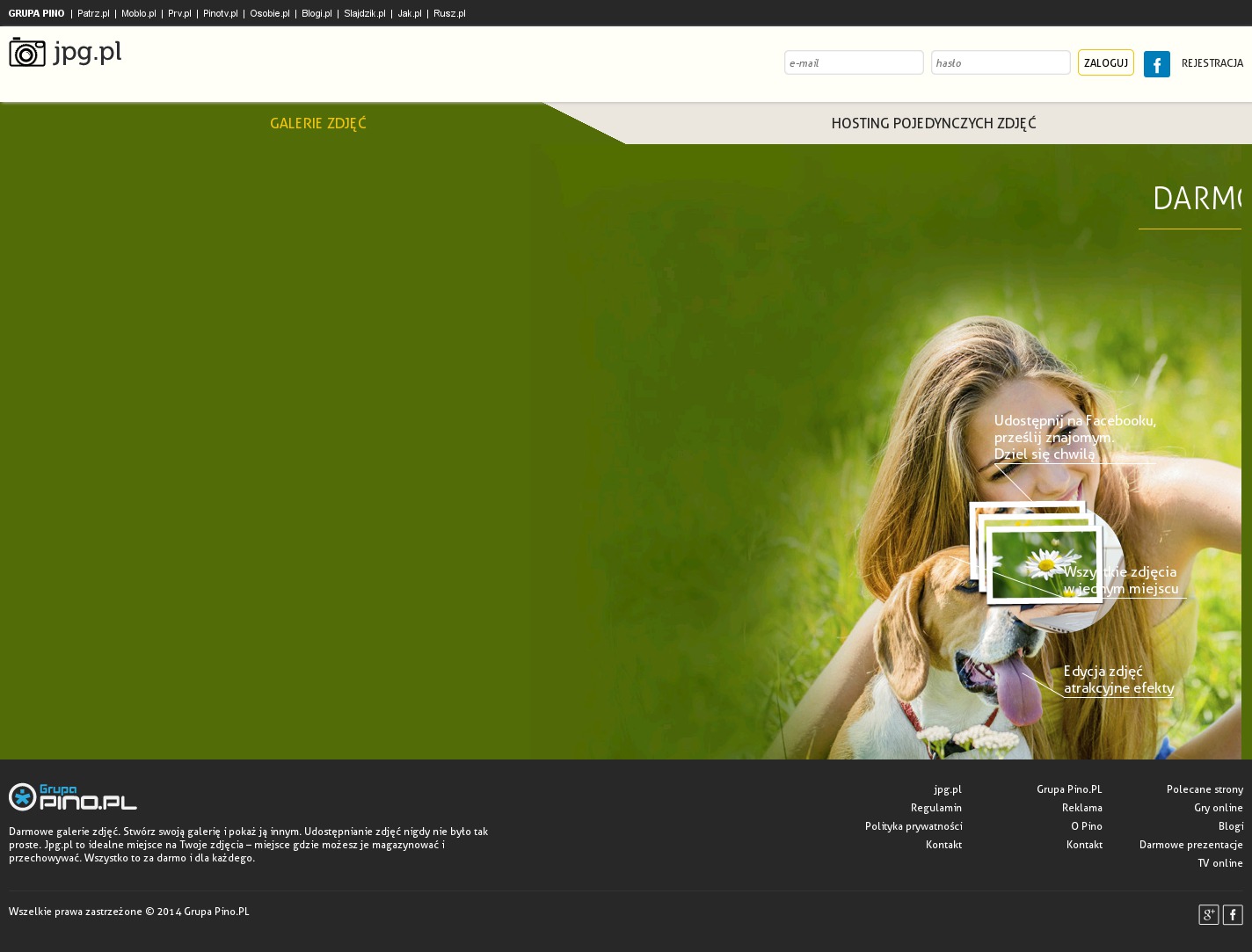This screenshot has width=1252, height=952.
Task: Log in with the Facebook icon
Action: (1156, 64)
